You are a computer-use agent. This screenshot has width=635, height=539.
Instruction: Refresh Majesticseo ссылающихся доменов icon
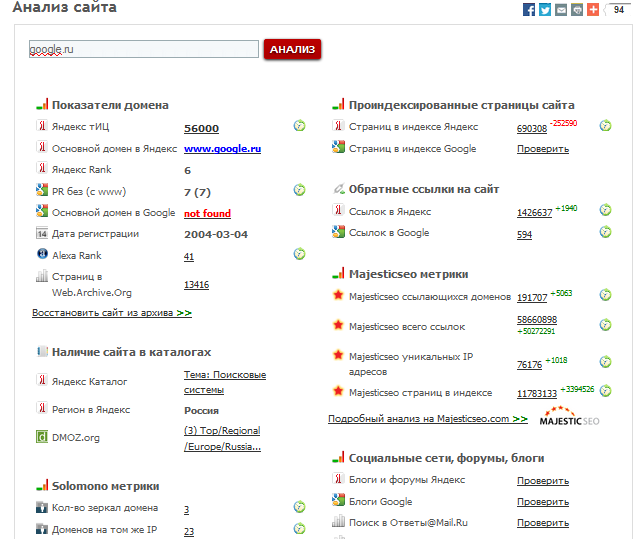click(x=605, y=295)
